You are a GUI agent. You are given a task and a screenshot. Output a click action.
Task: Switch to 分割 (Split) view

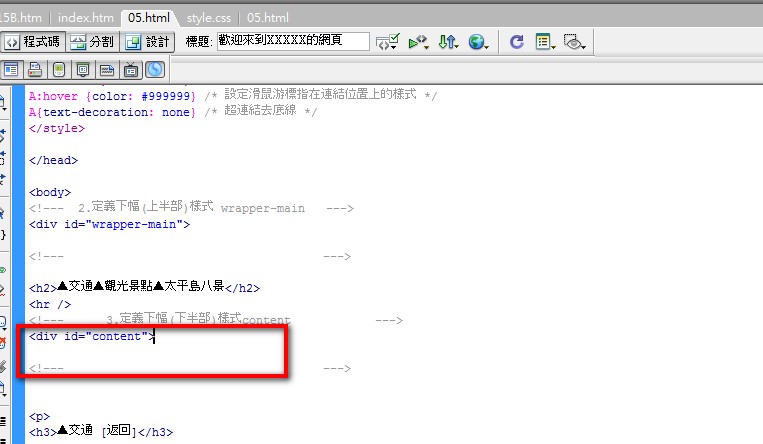pyautogui.click(x=92, y=42)
